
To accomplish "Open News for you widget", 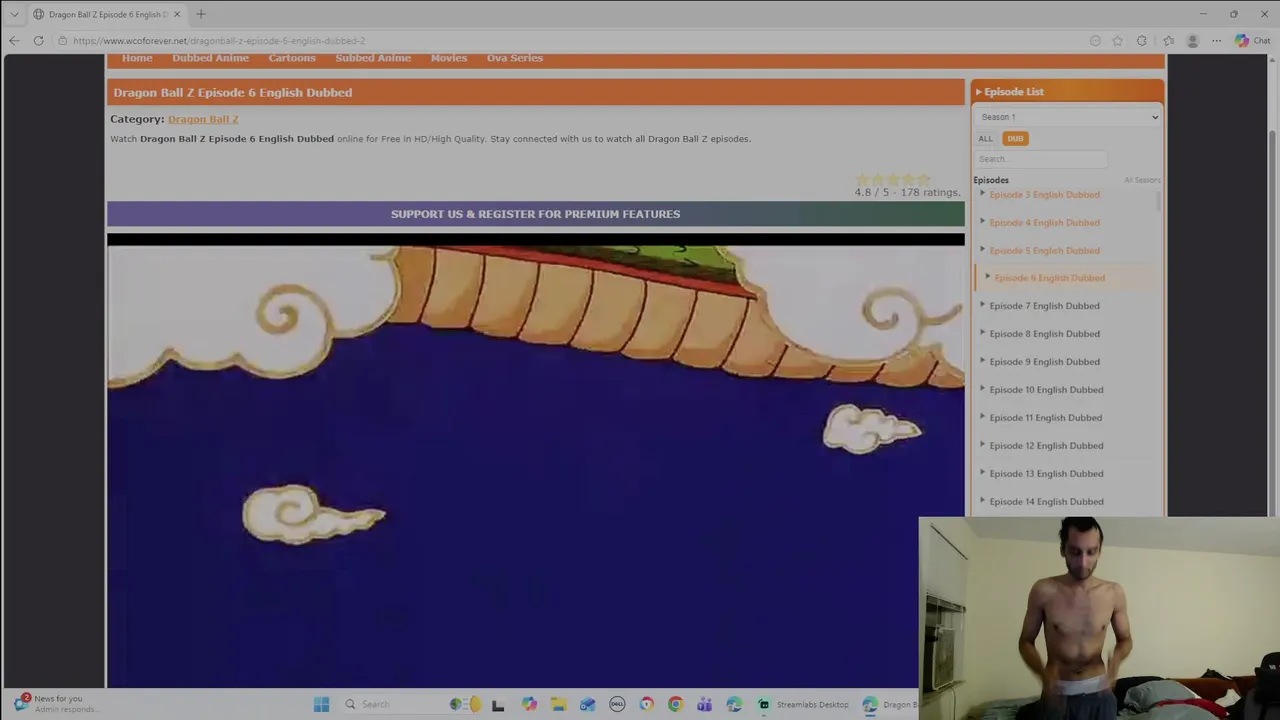I will 55,704.
